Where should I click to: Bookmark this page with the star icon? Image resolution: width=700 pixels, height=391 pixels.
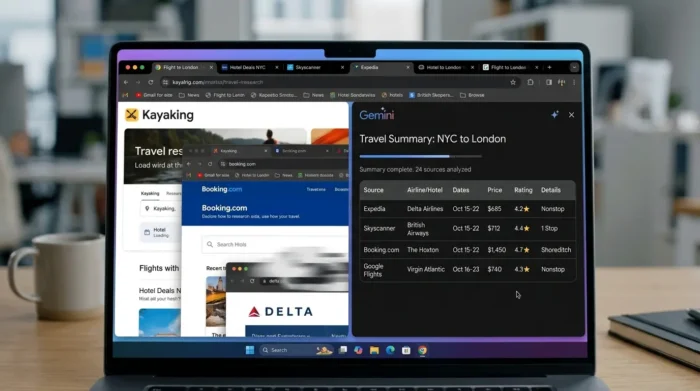[x=513, y=82]
